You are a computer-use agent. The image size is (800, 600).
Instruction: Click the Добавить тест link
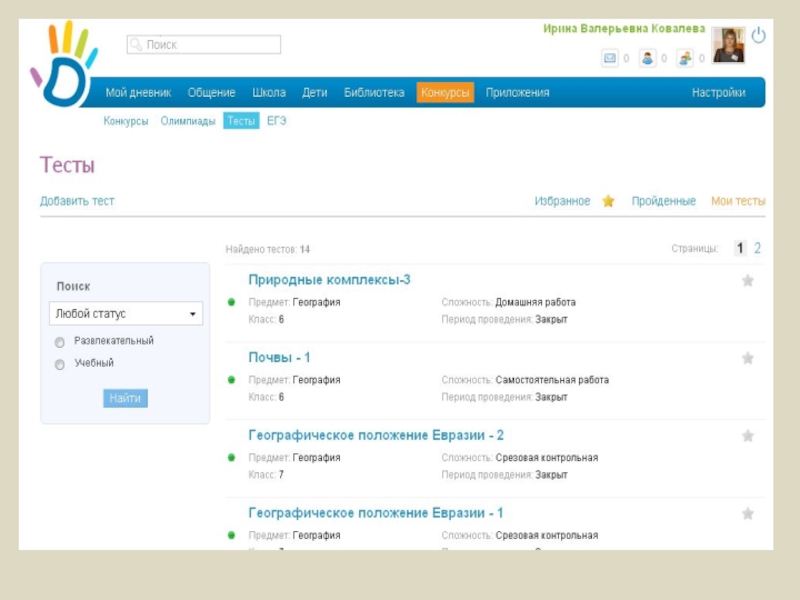pyautogui.click(x=77, y=201)
